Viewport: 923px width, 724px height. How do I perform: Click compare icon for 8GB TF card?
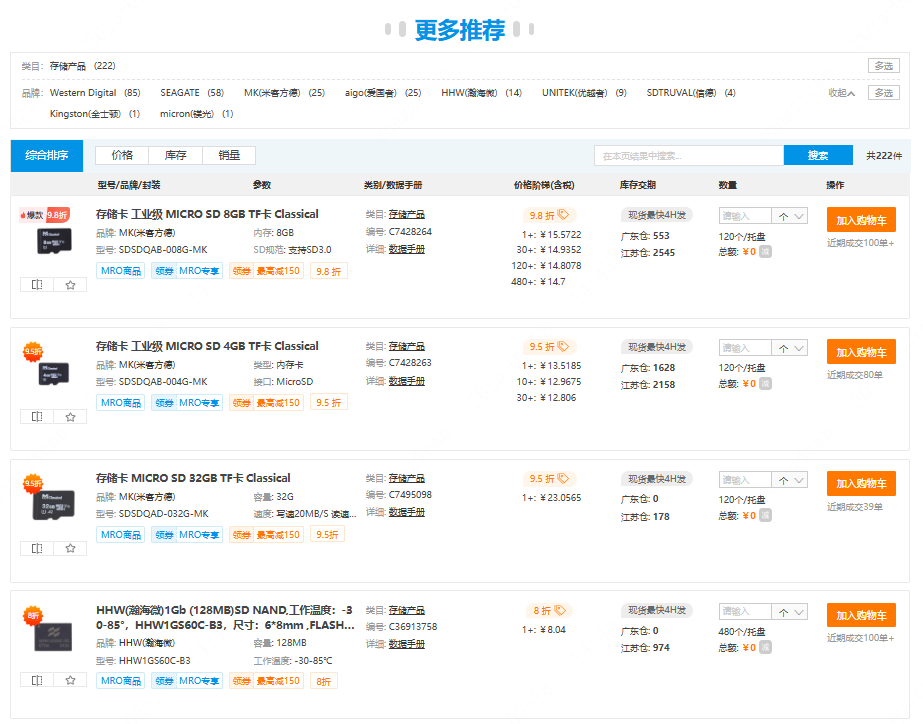pos(37,284)
